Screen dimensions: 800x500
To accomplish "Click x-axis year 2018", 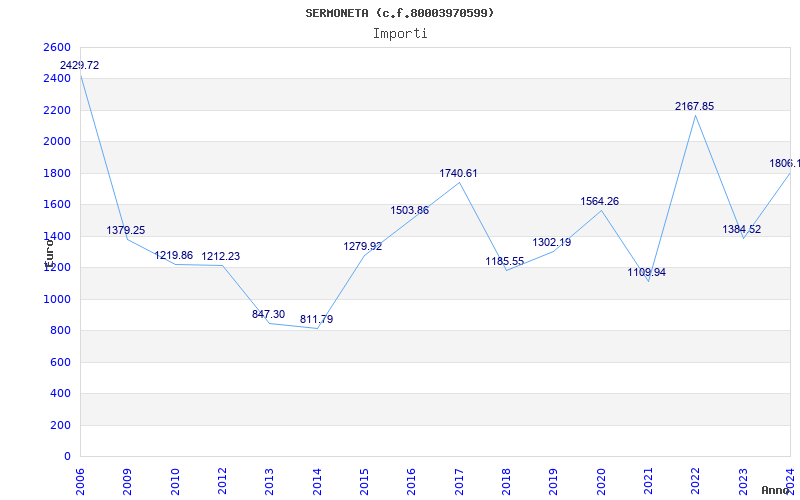I will click(x=506, y=482).
